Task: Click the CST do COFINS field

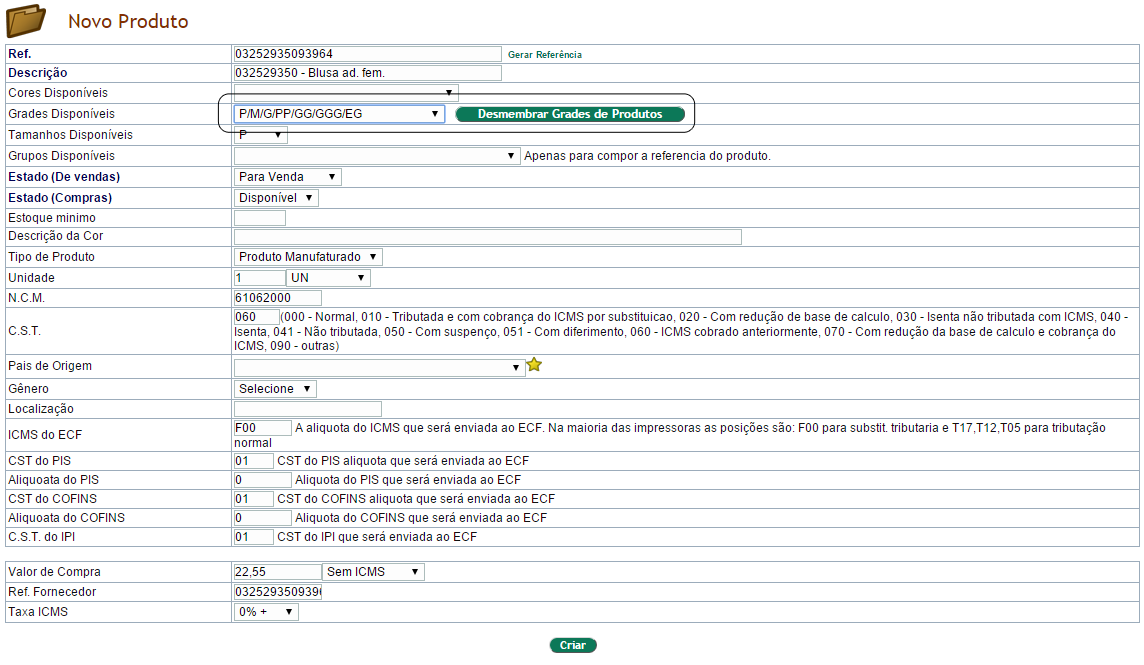Action: point(254,499)
